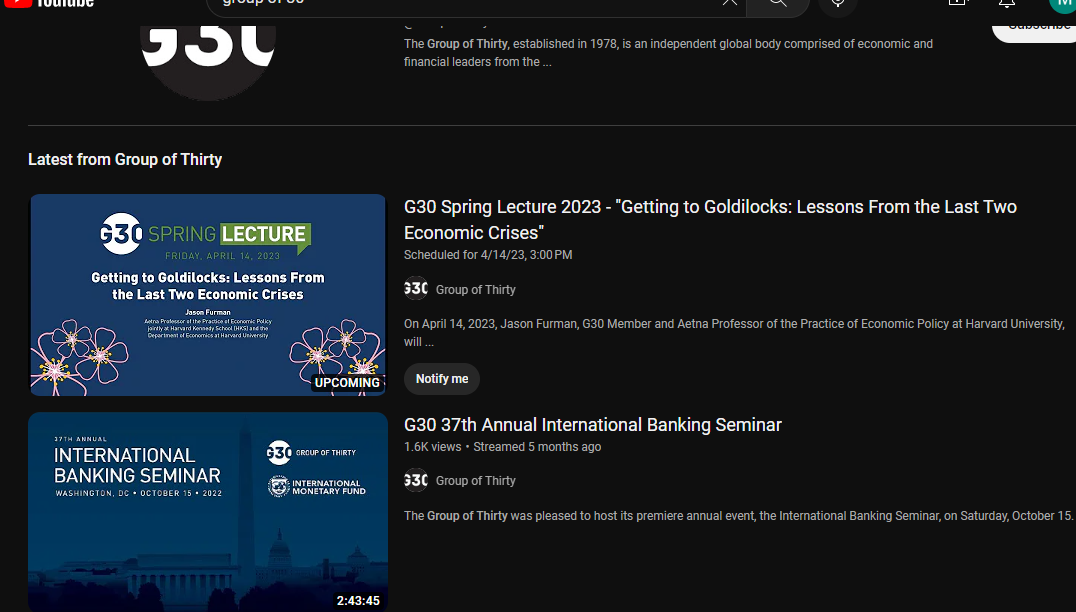Image resolution: width=1076 pixels, height=612 pixels.
Task: Click the Notify me button
Action: coord(442,379)
